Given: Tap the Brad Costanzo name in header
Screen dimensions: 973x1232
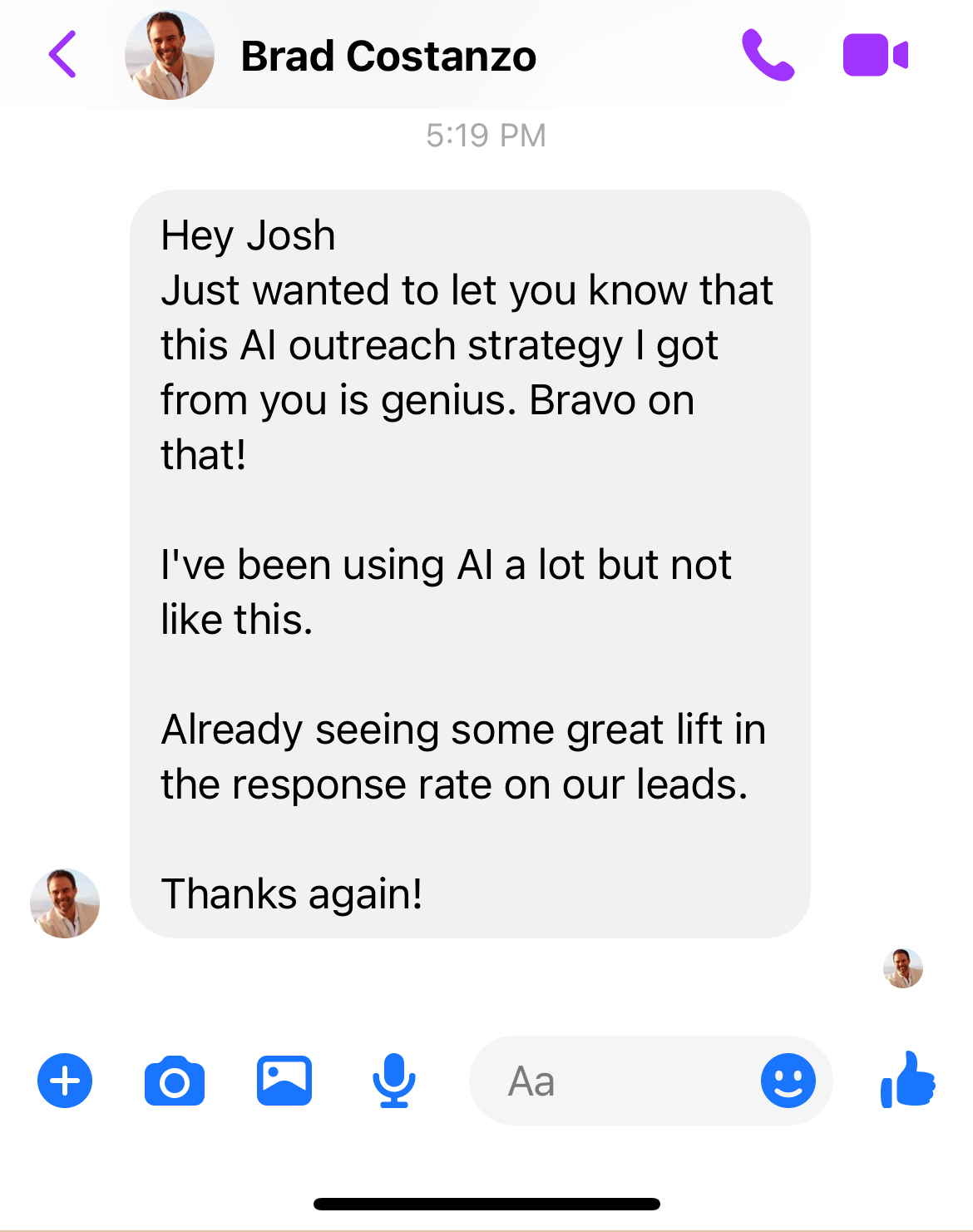Looking at the screenshot, I should tap(388, 57).
